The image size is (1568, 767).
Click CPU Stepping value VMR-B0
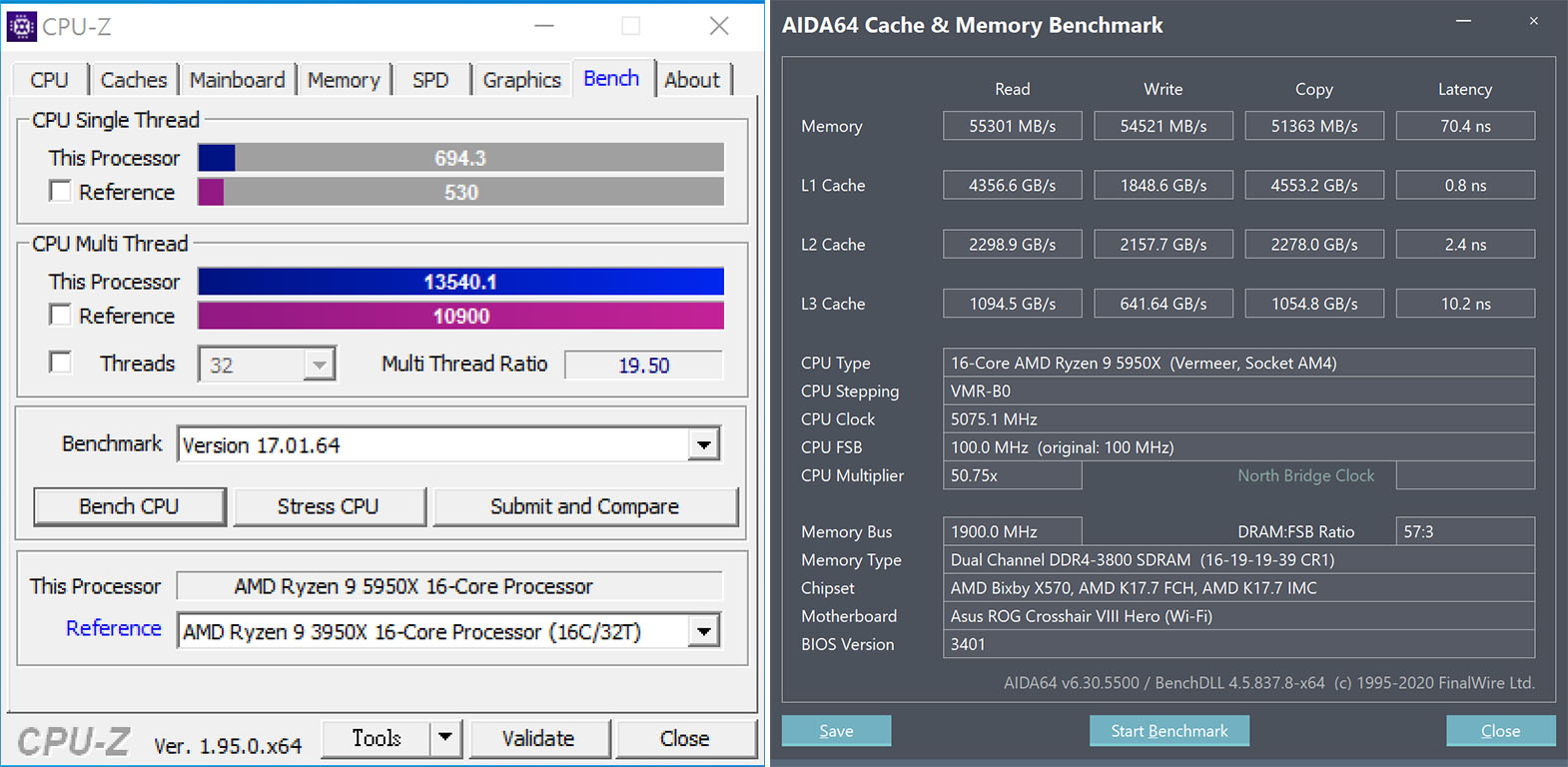pos(1238,390)
